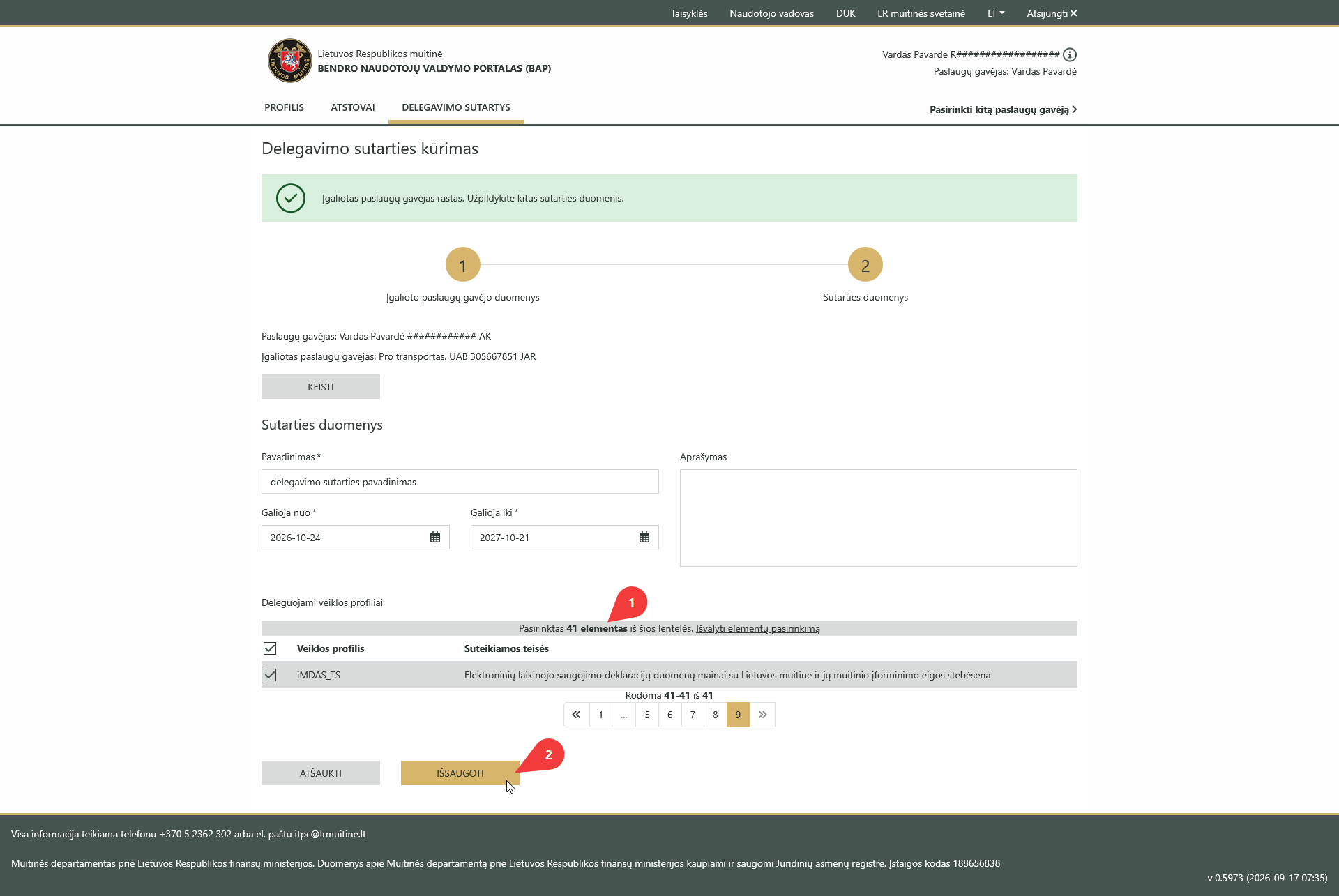Click the KEISTI button
The width and height of the screenshot is (1339, 896).
pos(321,387)
